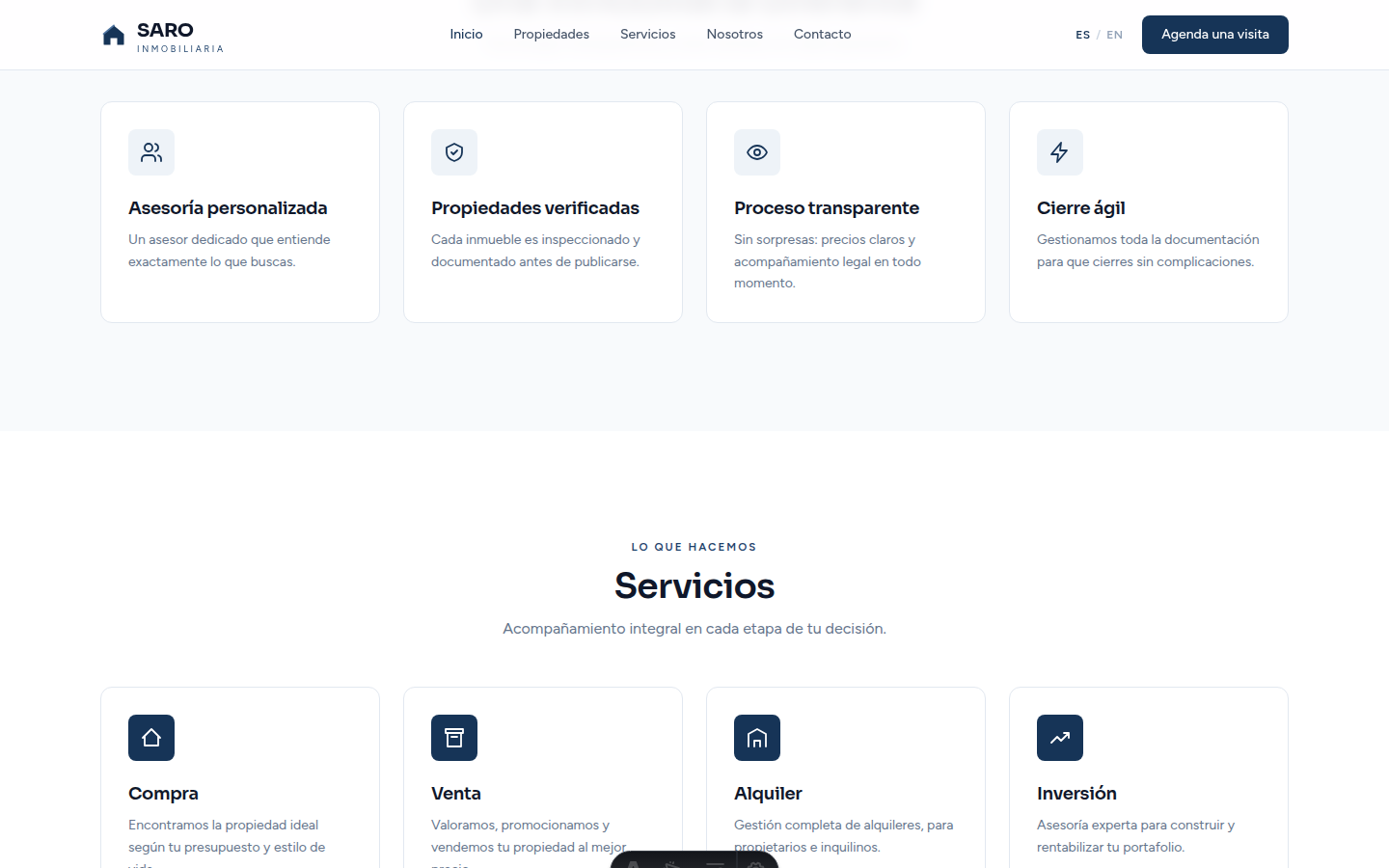Click text 'Gestión completa de alquileres, para'
The height and width of the screenshot is (868, 1389).
[843, 825]
